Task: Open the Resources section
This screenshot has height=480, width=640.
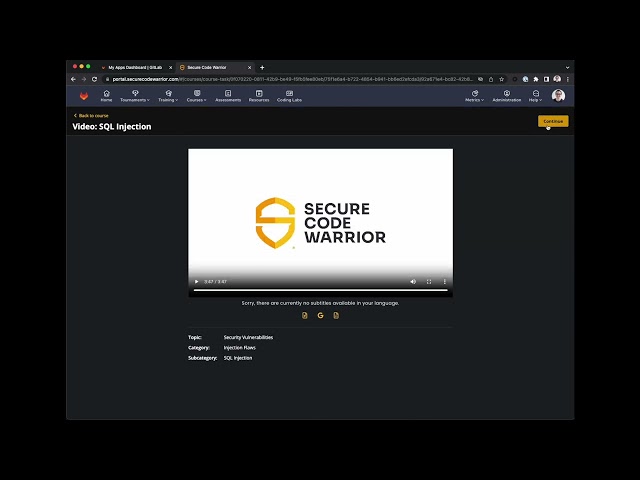Action: [259, 96]
